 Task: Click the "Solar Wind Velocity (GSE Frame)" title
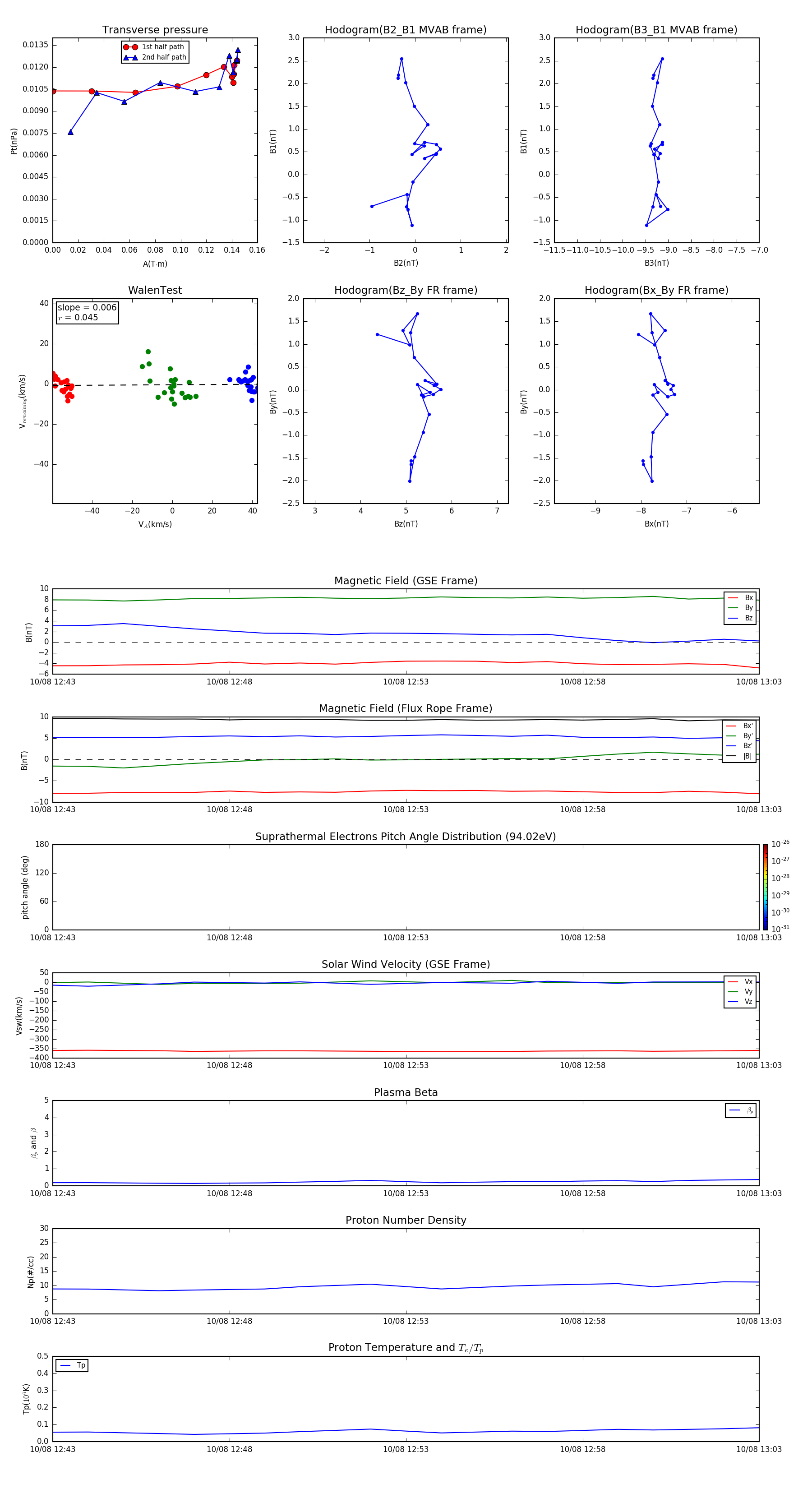[x=406, y=965]
